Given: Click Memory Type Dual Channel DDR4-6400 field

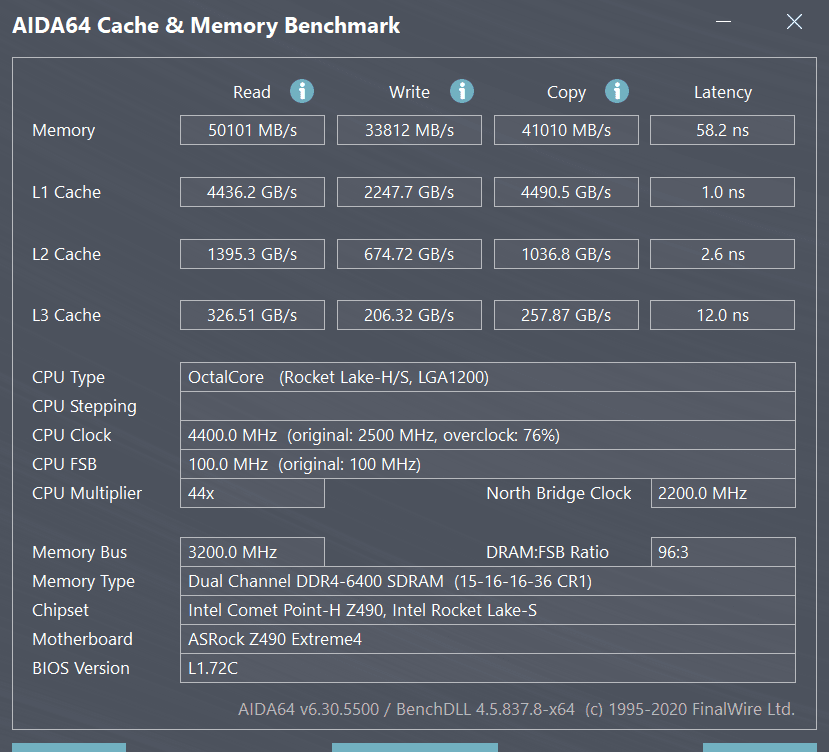Looking at the screenshot, I should click(x=487, y=581).
